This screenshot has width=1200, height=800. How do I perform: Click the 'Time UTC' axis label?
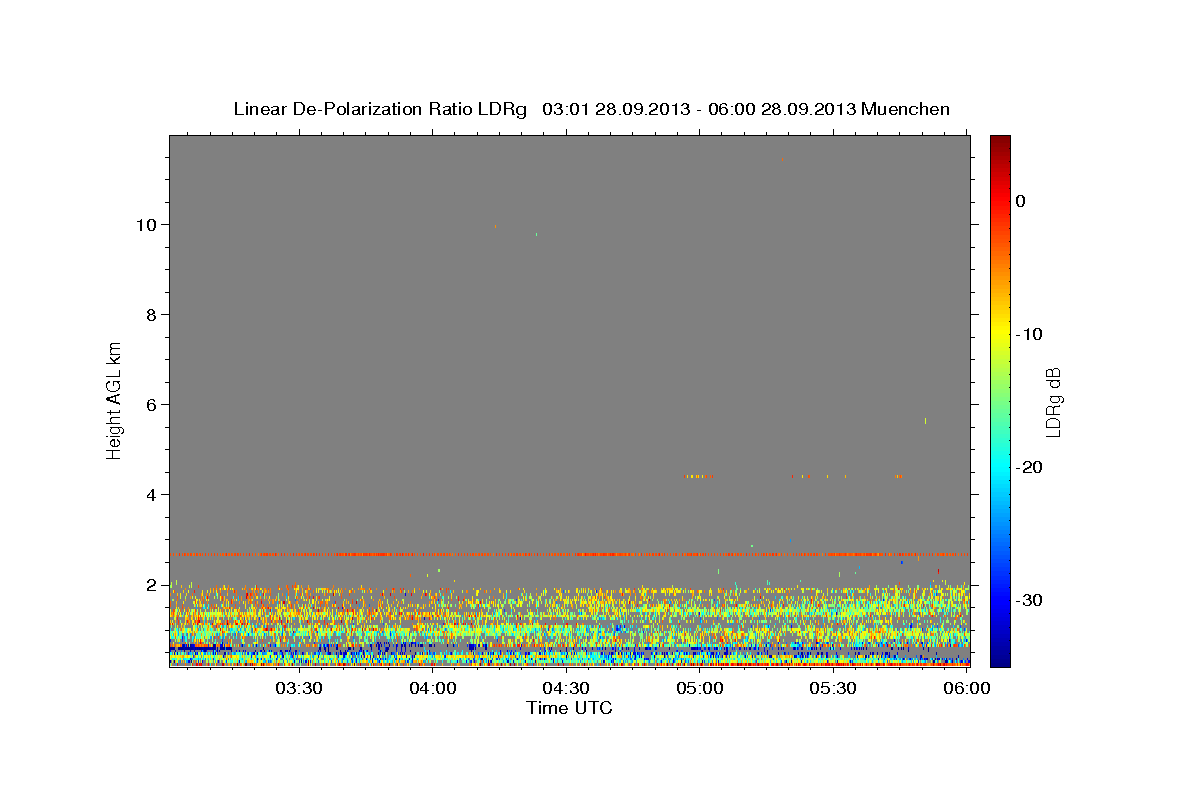point(569,708)
